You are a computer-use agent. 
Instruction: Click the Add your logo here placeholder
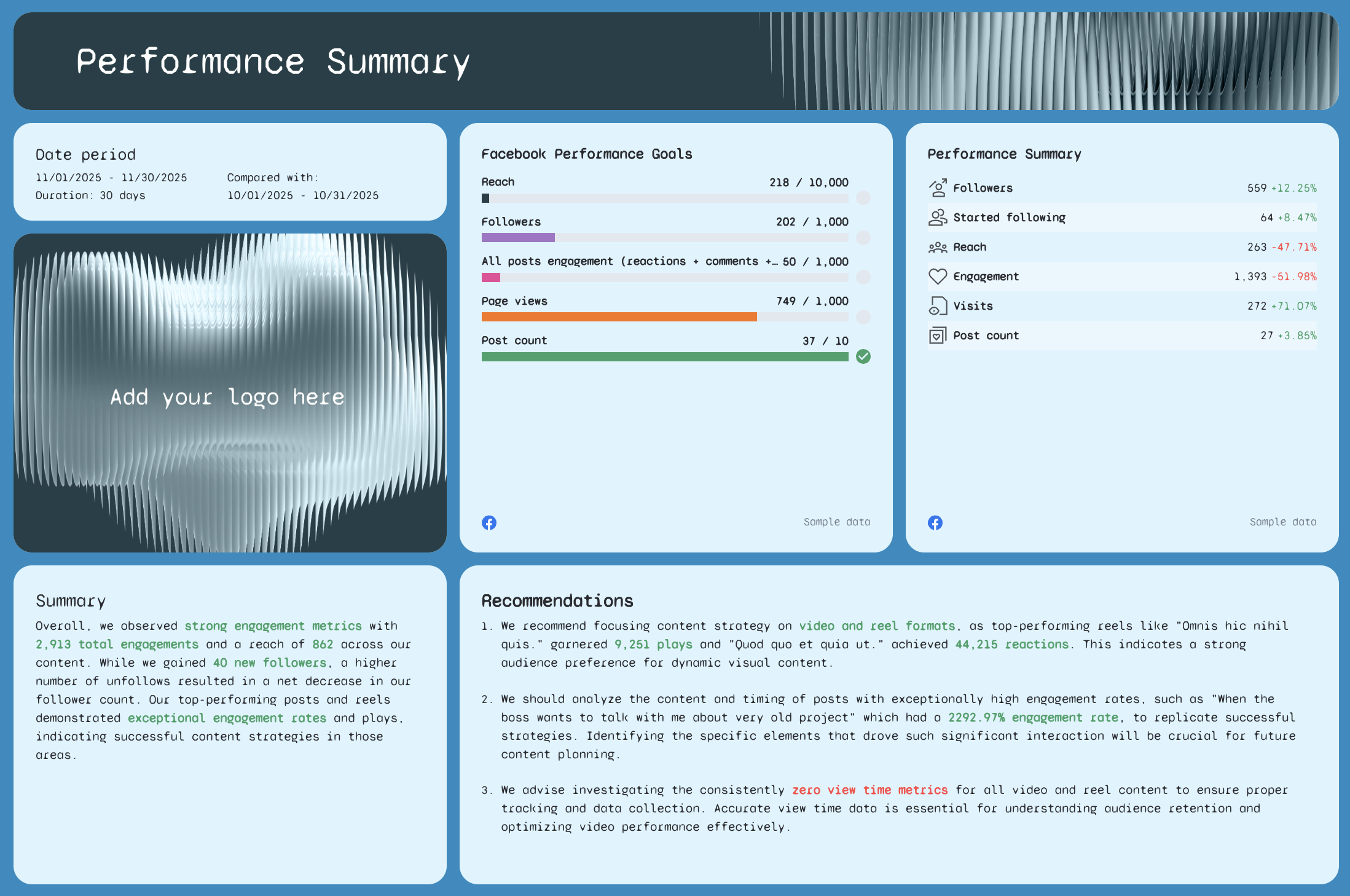pos(228,396)
